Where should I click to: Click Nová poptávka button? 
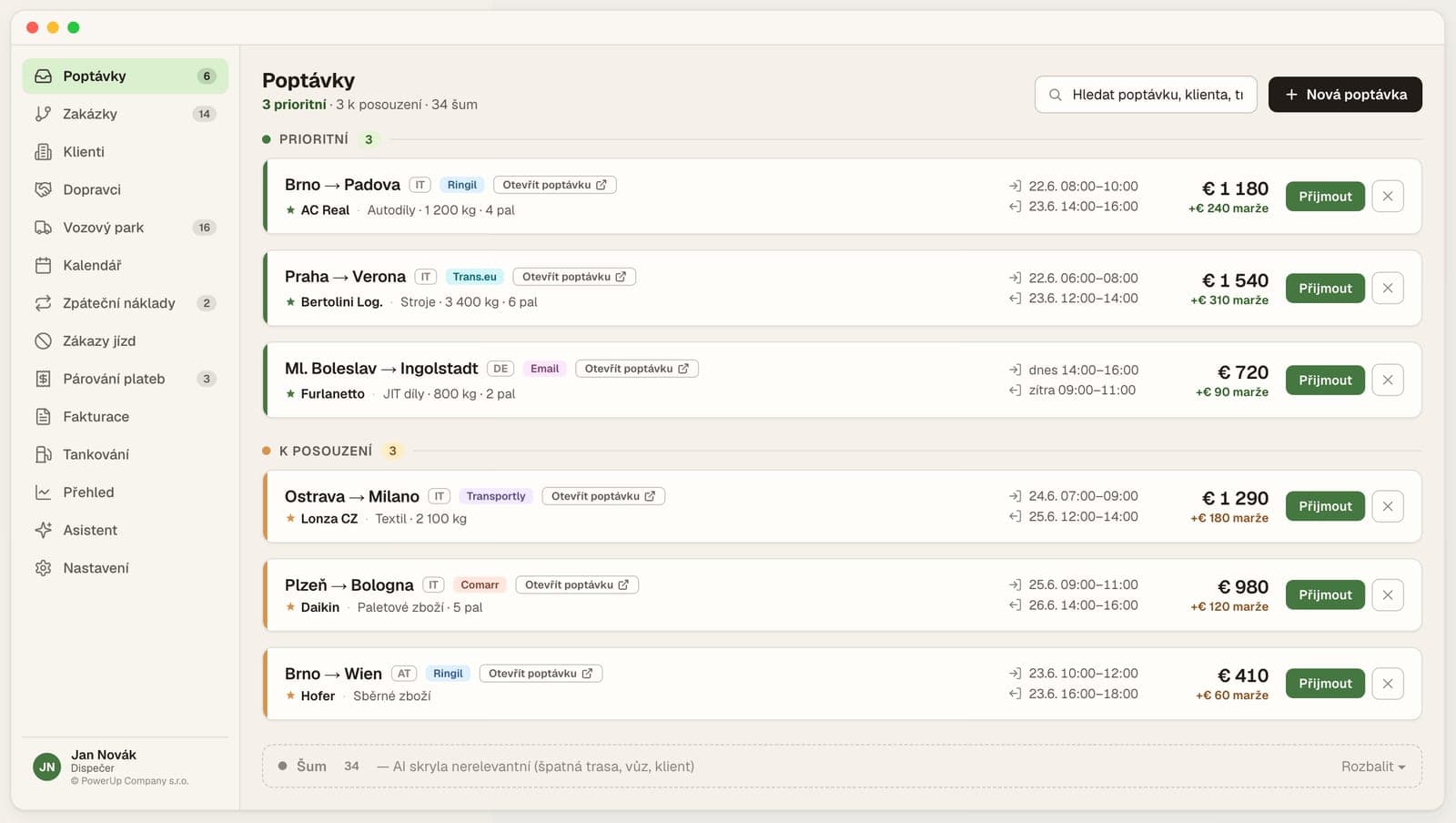1345,95
